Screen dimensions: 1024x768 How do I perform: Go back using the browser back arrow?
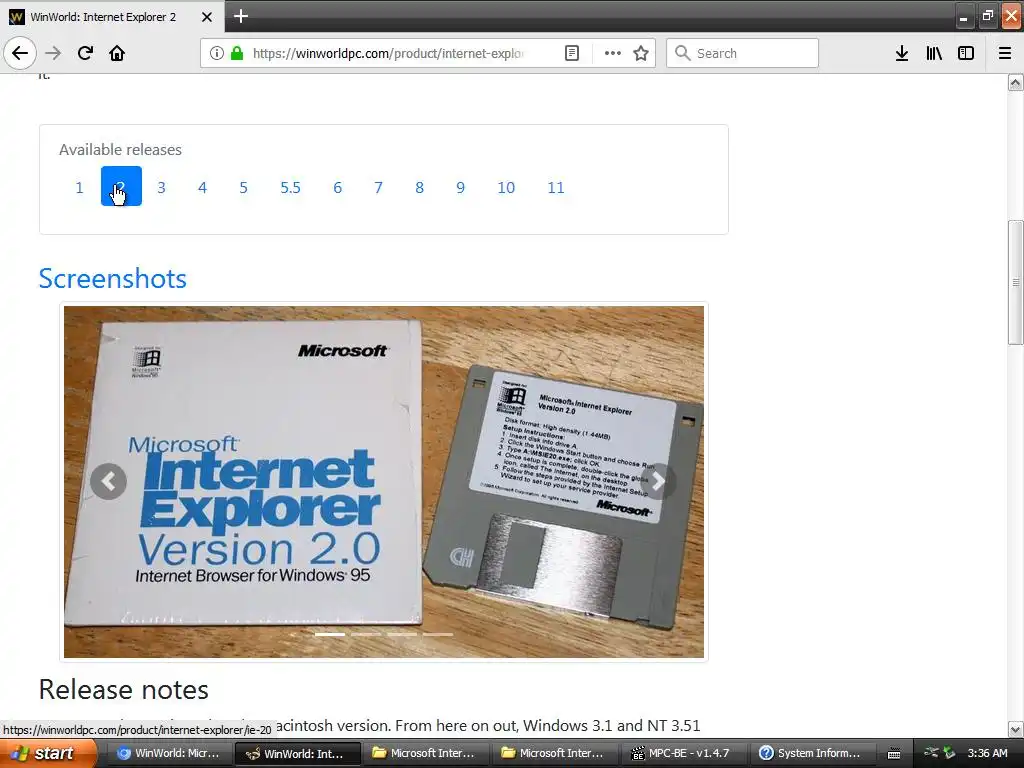(20, 53)
